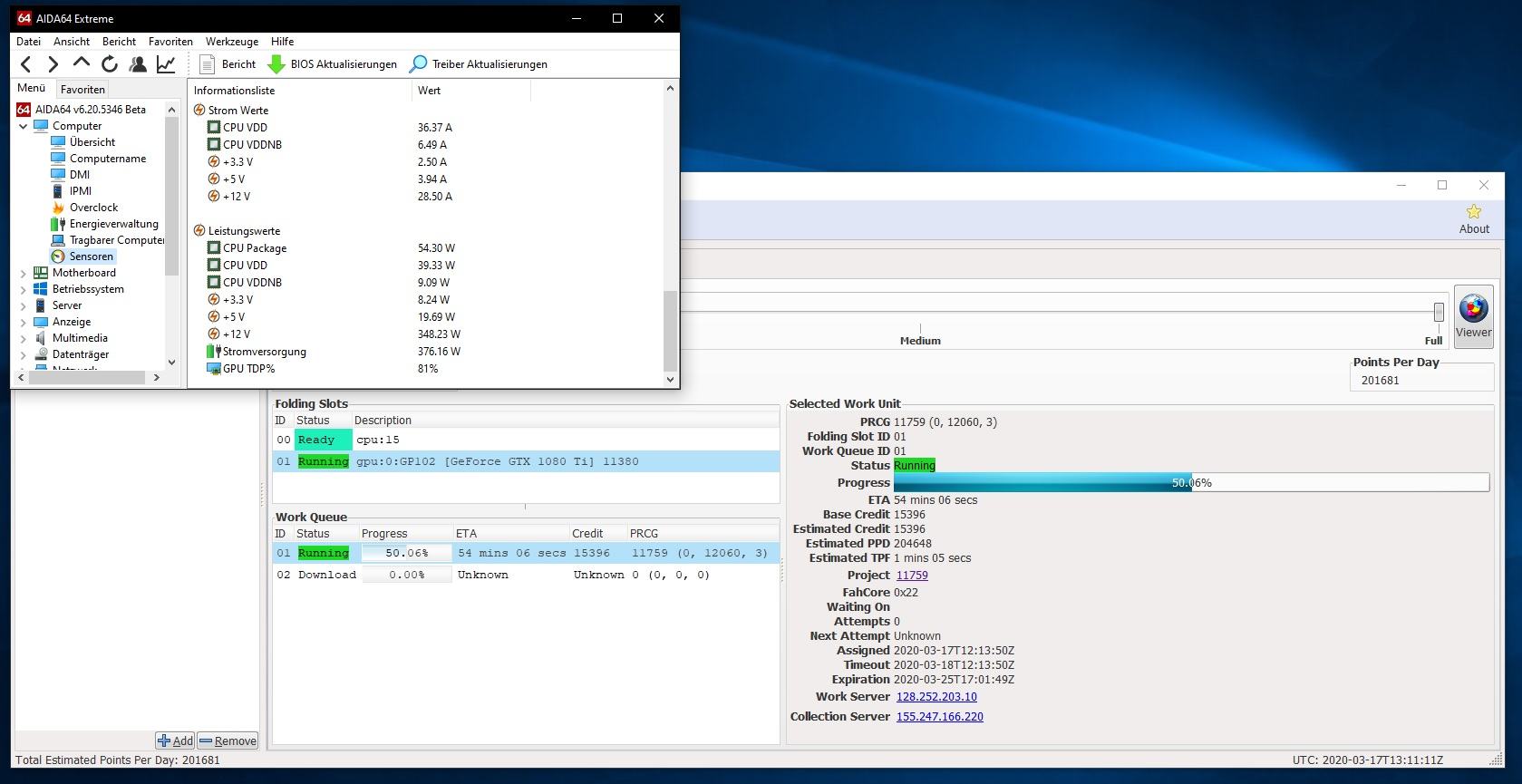Click Wert column header
This screenshot has width=1522, height=784.
coord(470,90)
